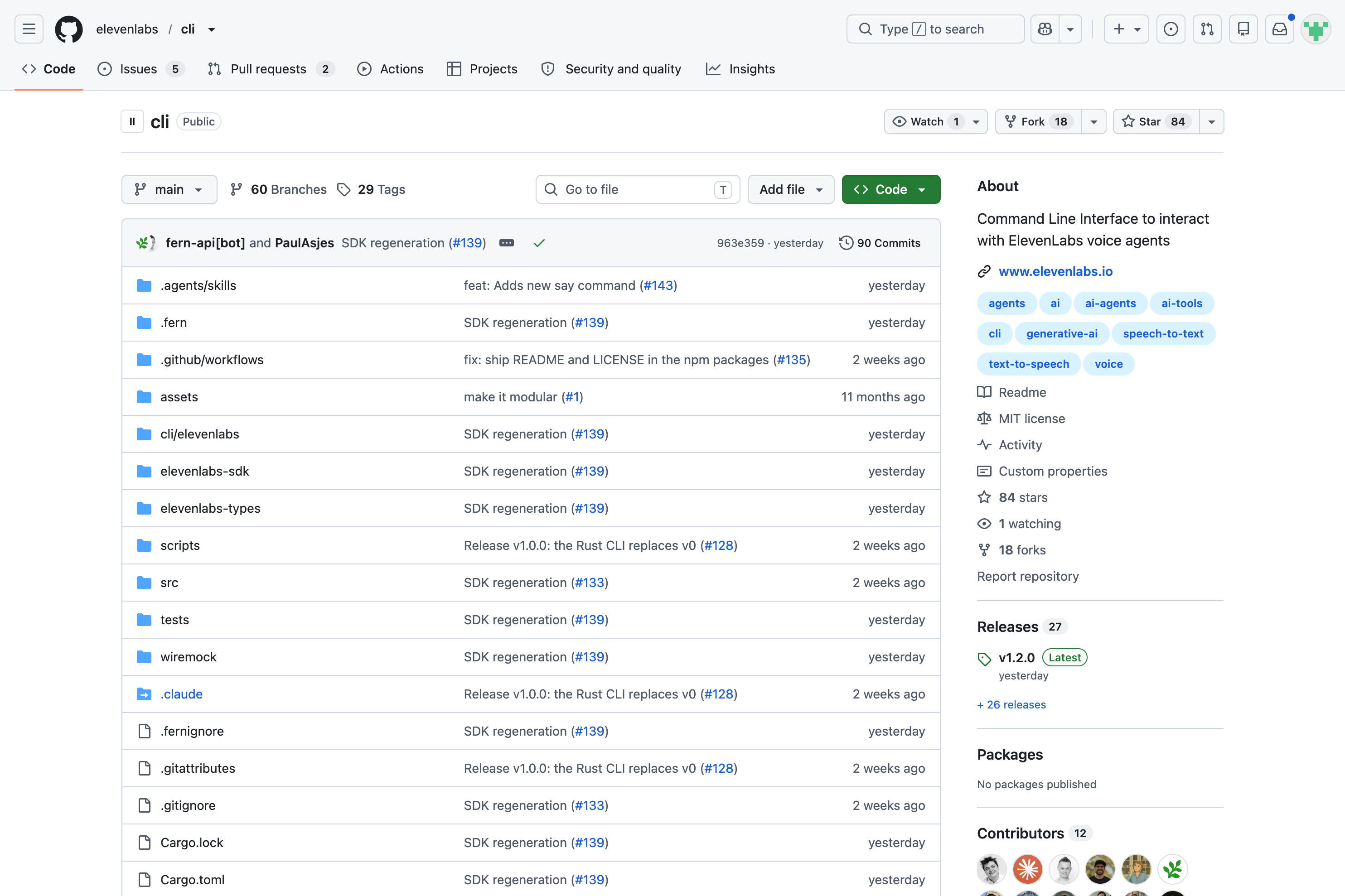Visit www.elevenlabs.io link

pos(1055,271)
